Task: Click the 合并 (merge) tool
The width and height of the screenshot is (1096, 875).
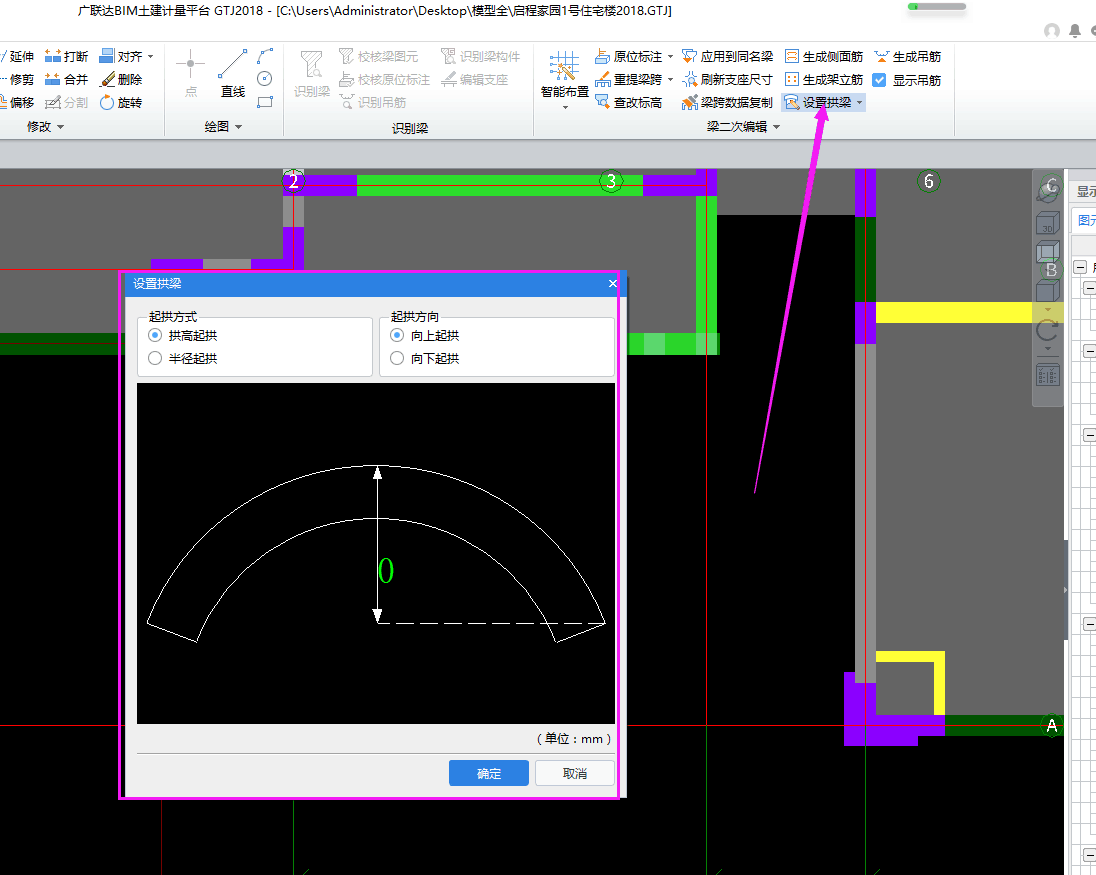Action: tap(66, 79)
